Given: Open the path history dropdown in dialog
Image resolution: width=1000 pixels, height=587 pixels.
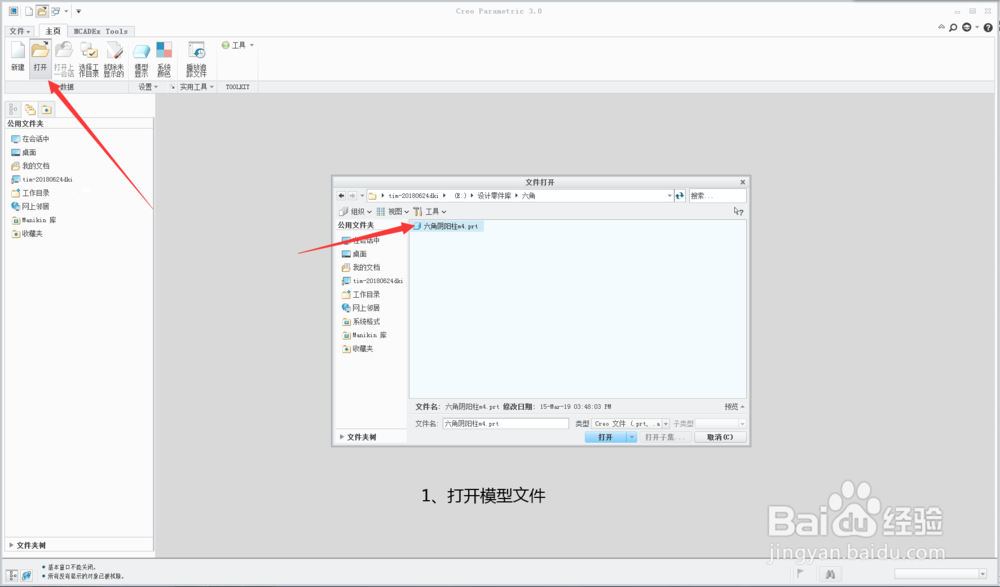Looking at the screenshot, I should [x=669, y=196].
